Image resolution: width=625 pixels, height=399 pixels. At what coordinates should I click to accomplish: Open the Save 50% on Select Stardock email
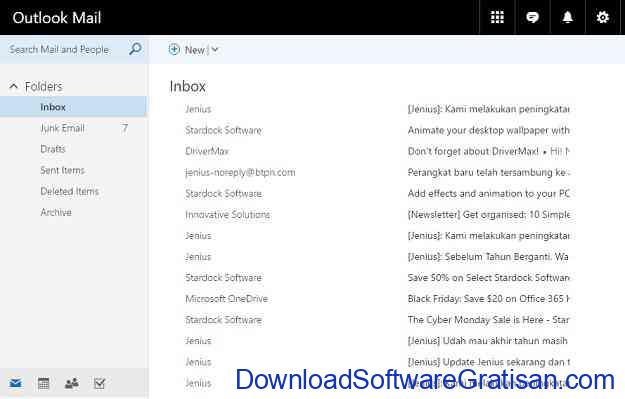pyautogui.click(x=377, y=278)
